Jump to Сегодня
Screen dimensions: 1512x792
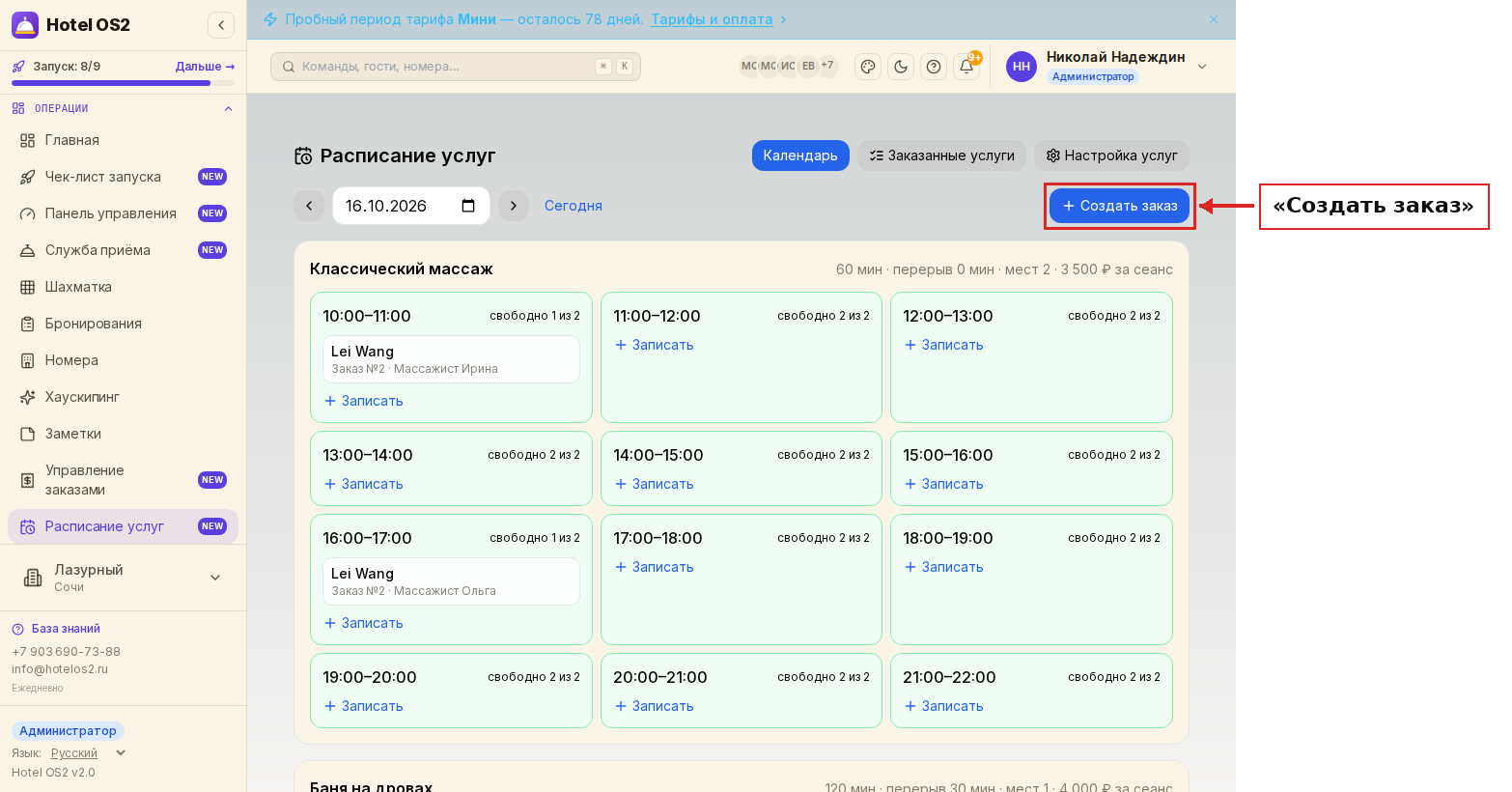tap(574, 206)
